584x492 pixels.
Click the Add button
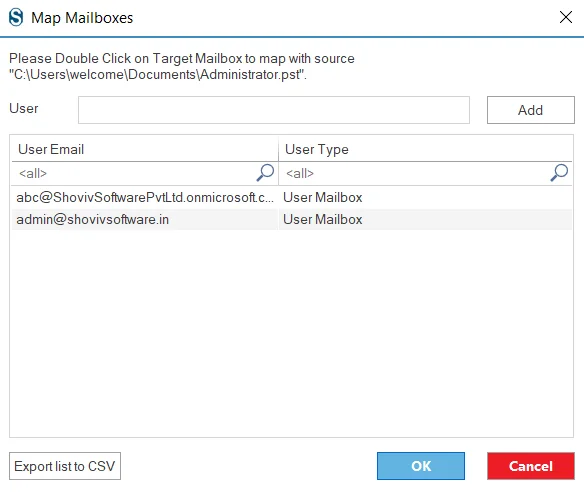[x=531, y=110]
